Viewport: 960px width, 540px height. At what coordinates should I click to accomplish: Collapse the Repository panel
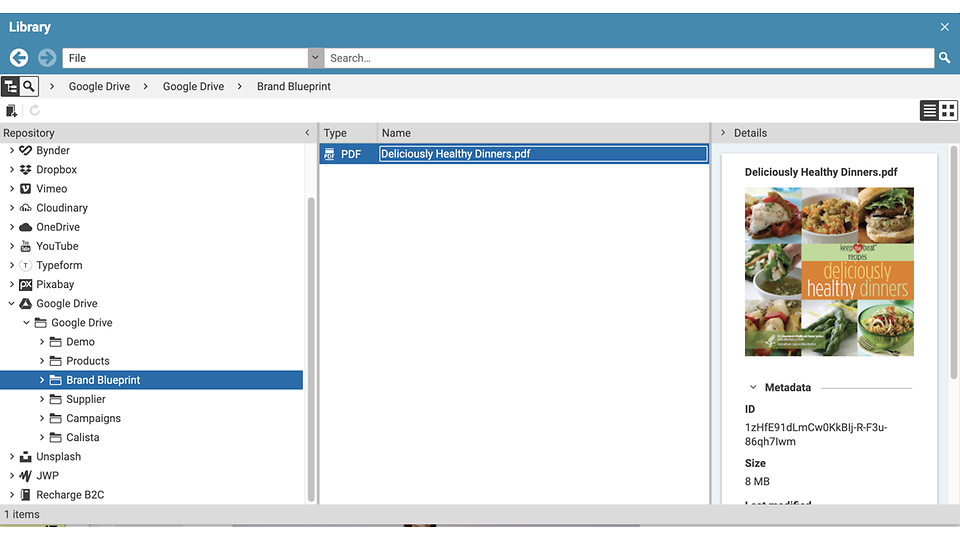pos(307,133)
